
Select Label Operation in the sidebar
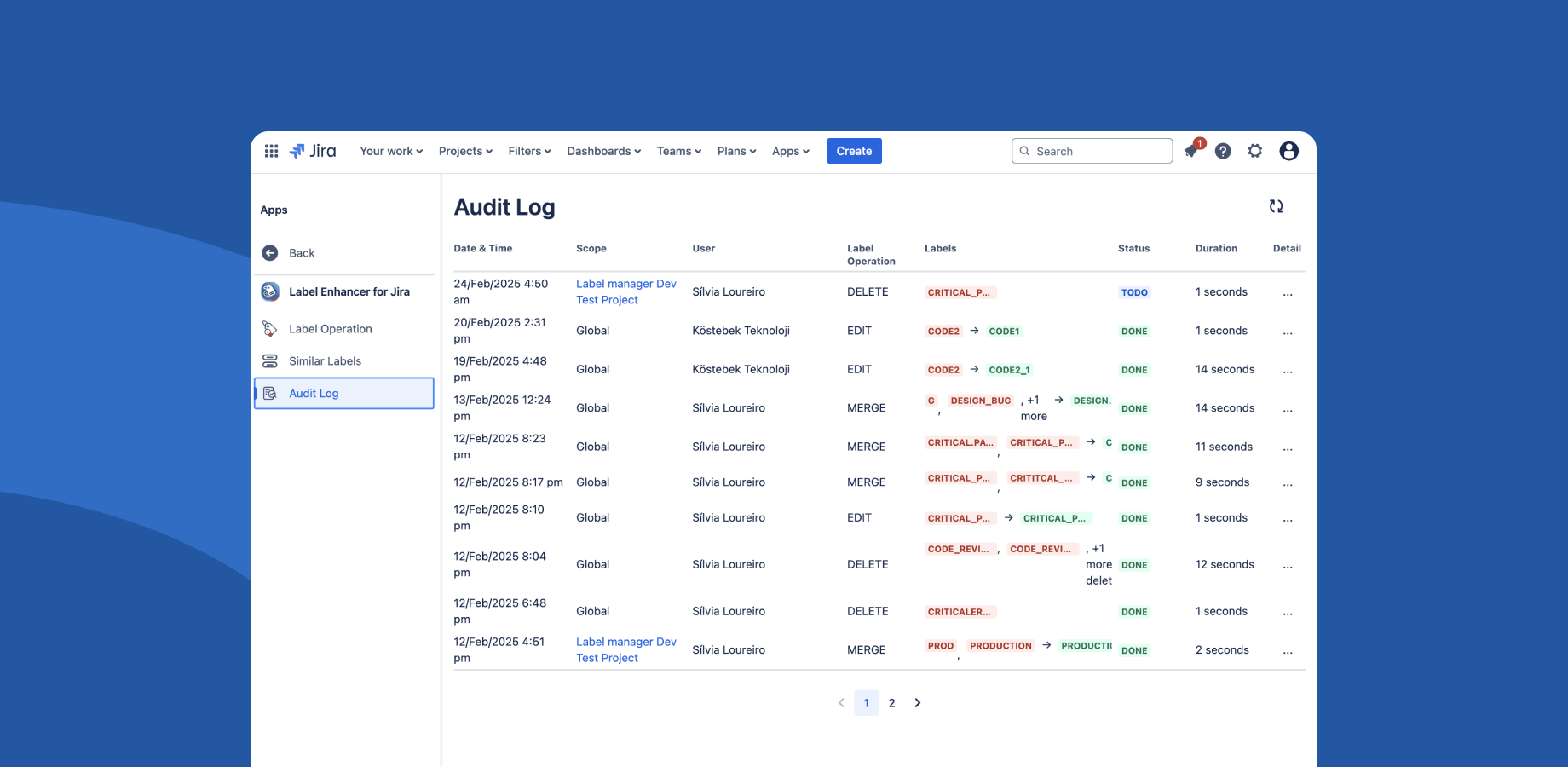click(344, 329)
